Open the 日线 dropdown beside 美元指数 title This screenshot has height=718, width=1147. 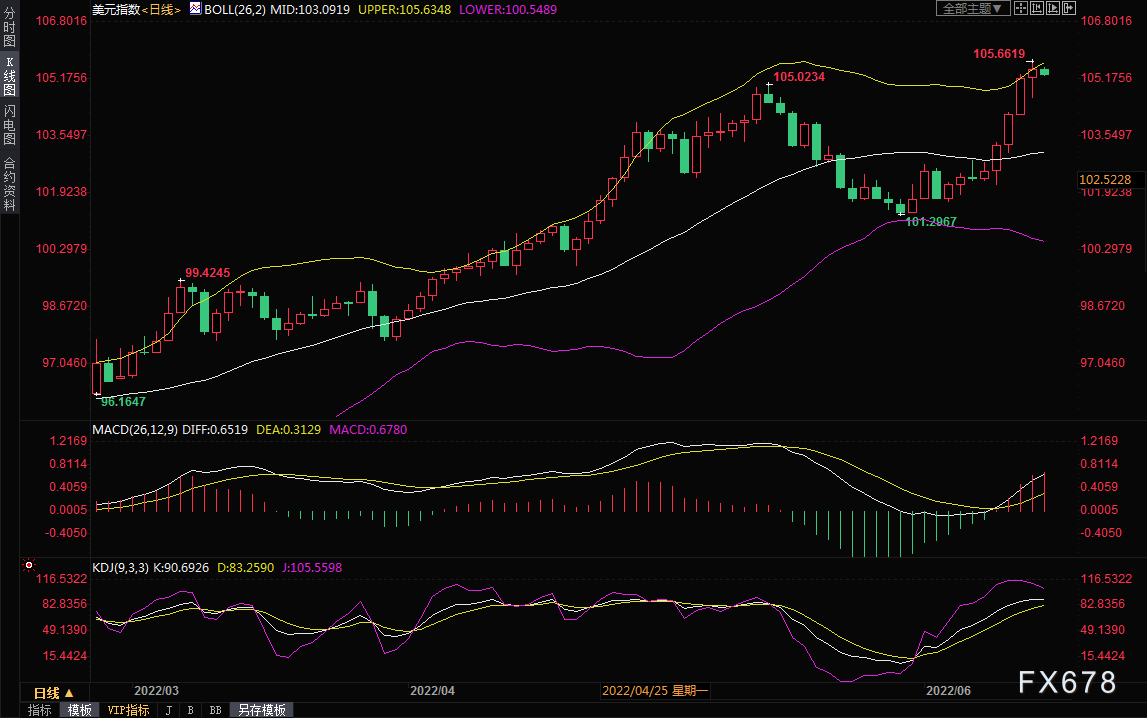(160, 10)
